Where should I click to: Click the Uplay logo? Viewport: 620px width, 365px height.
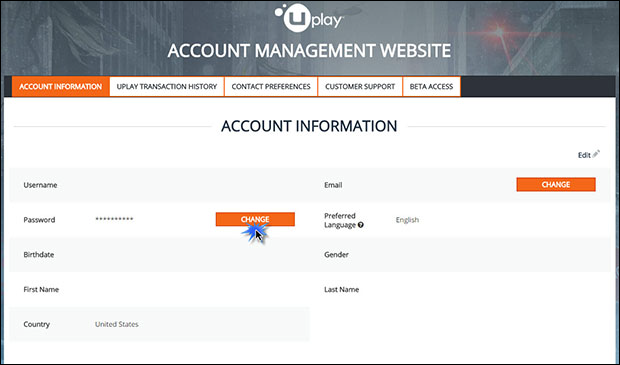[x=309, y=18]
